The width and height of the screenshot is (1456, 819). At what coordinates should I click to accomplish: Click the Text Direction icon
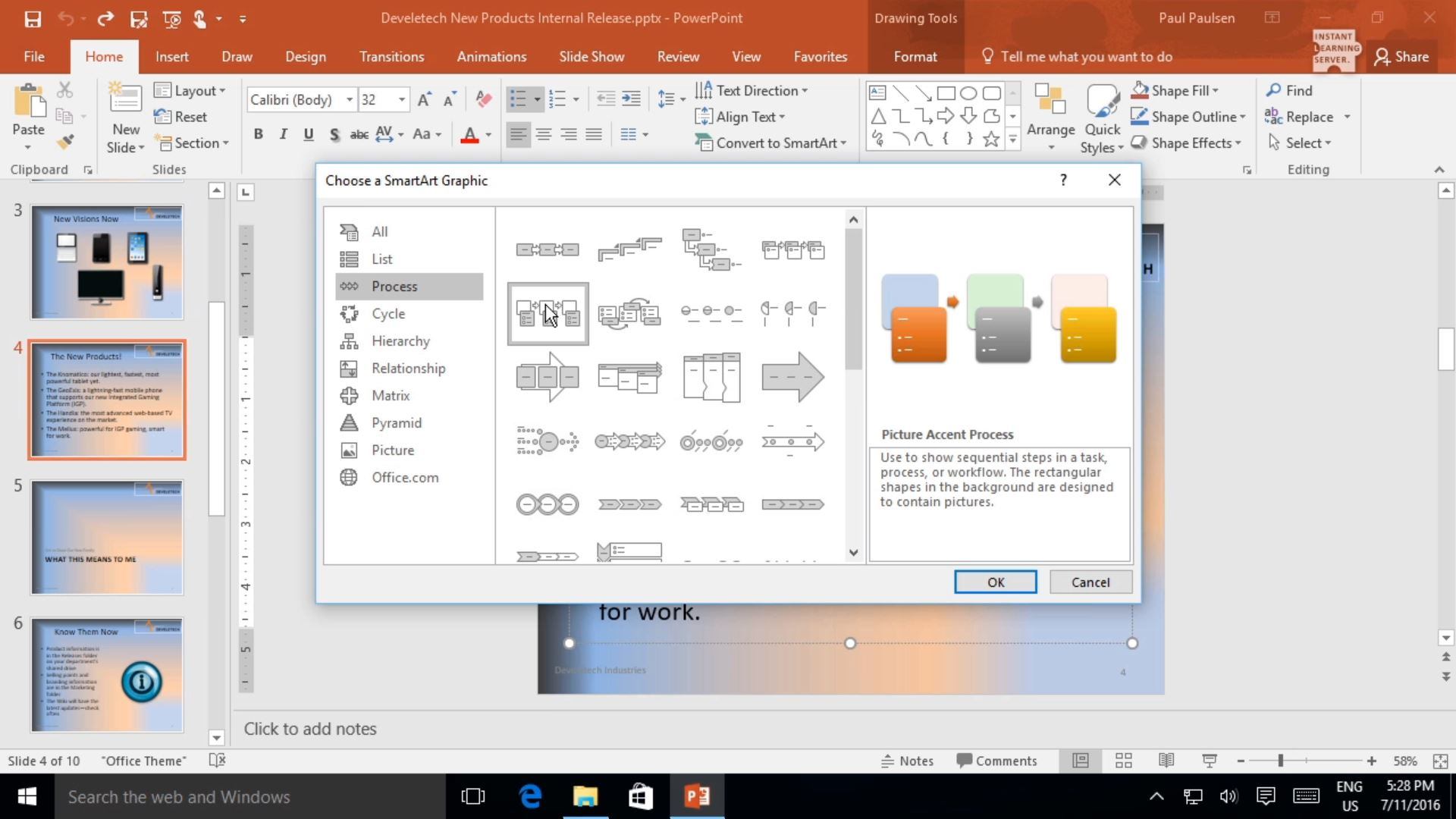[705, 90]
